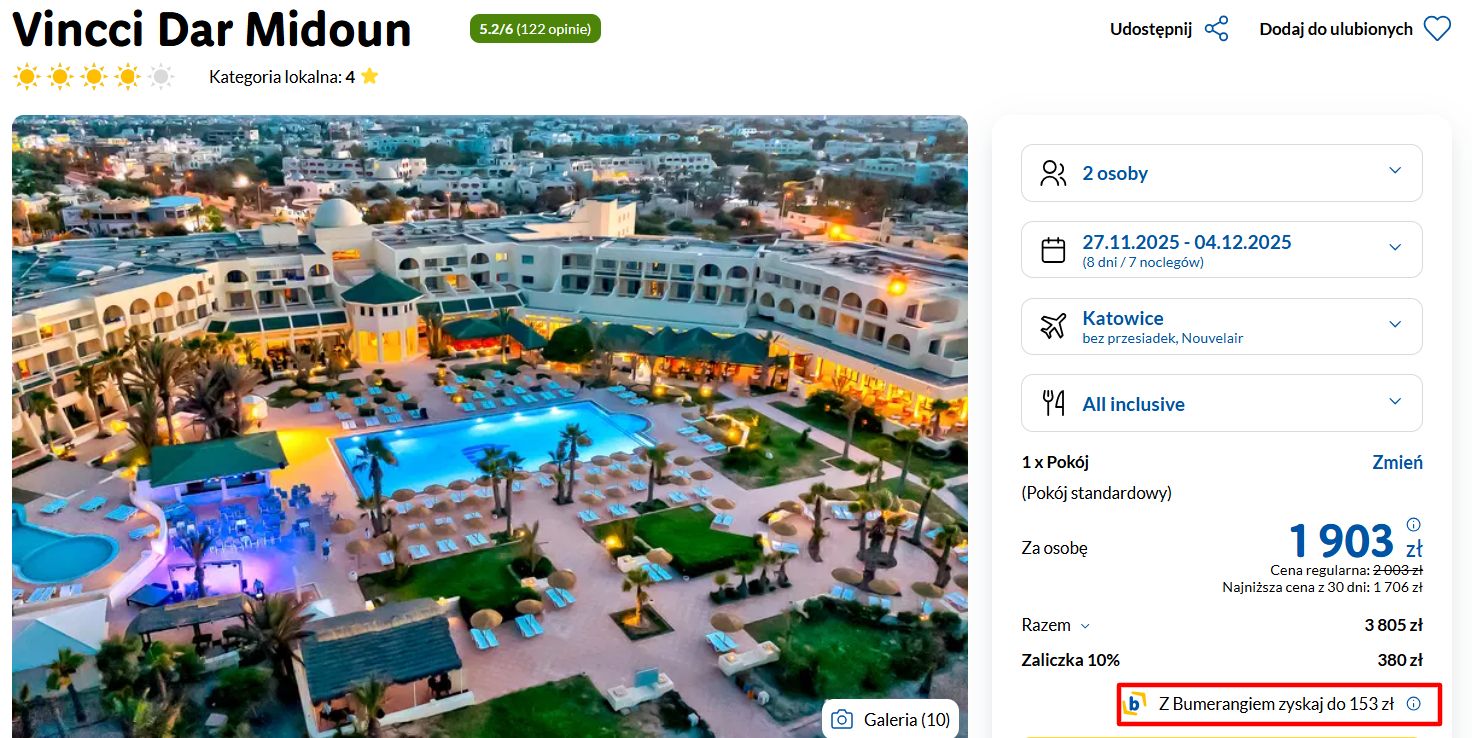This screenshot has width=1472, height=738.
Task: Click the cutlery icon in the All inclusive field
Action: click(x=1053, y=403)
